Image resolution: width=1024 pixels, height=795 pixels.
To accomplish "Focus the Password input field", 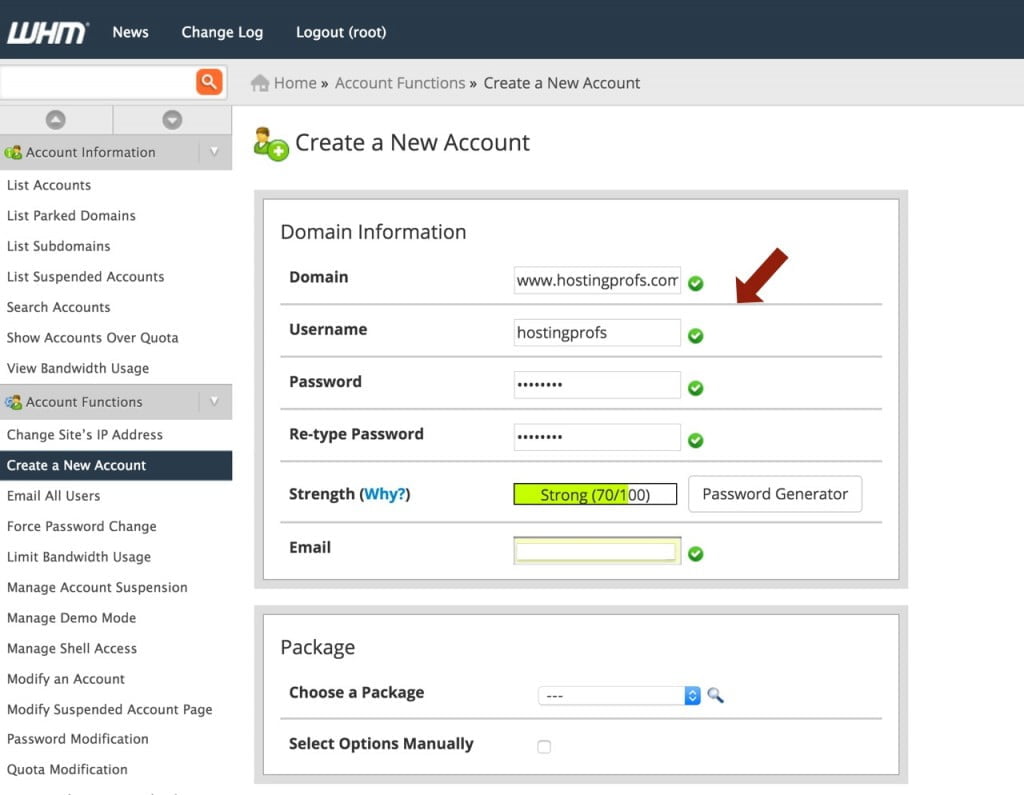I will click(597, 385).
